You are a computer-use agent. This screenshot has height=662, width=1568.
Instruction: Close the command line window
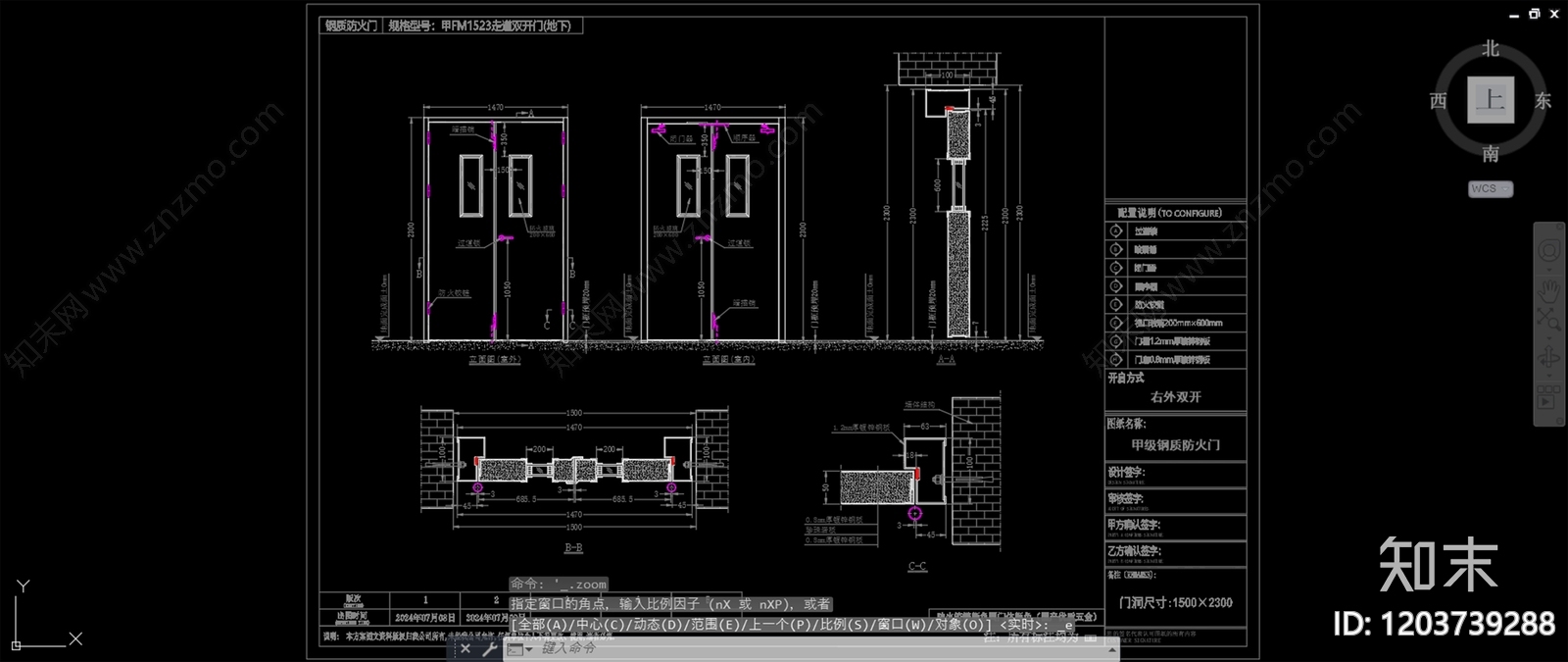pos(465,648)
